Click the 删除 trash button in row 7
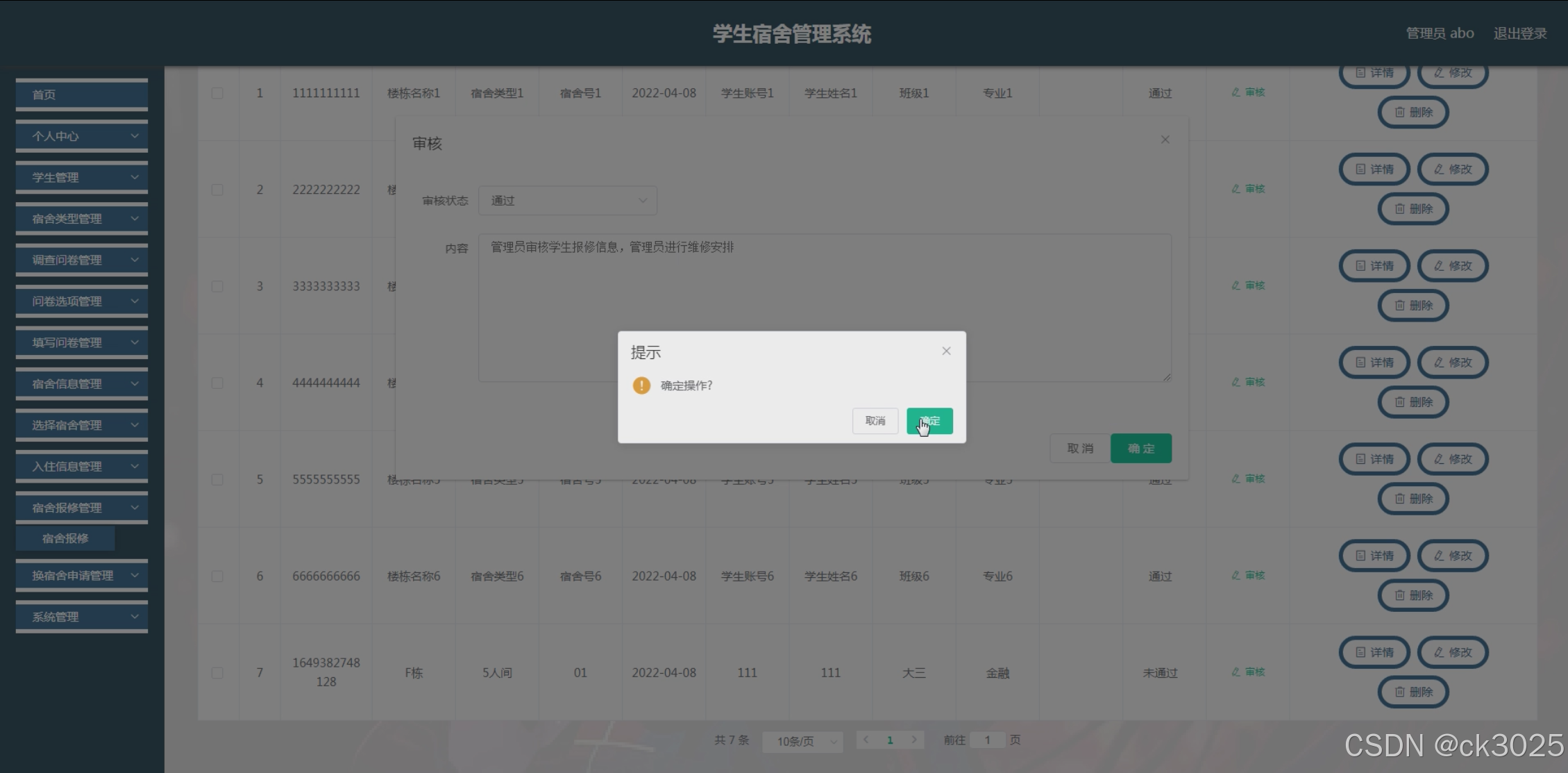This screenshot has height=773, width=1568. pyautogui.click(x=1413, y=692)
